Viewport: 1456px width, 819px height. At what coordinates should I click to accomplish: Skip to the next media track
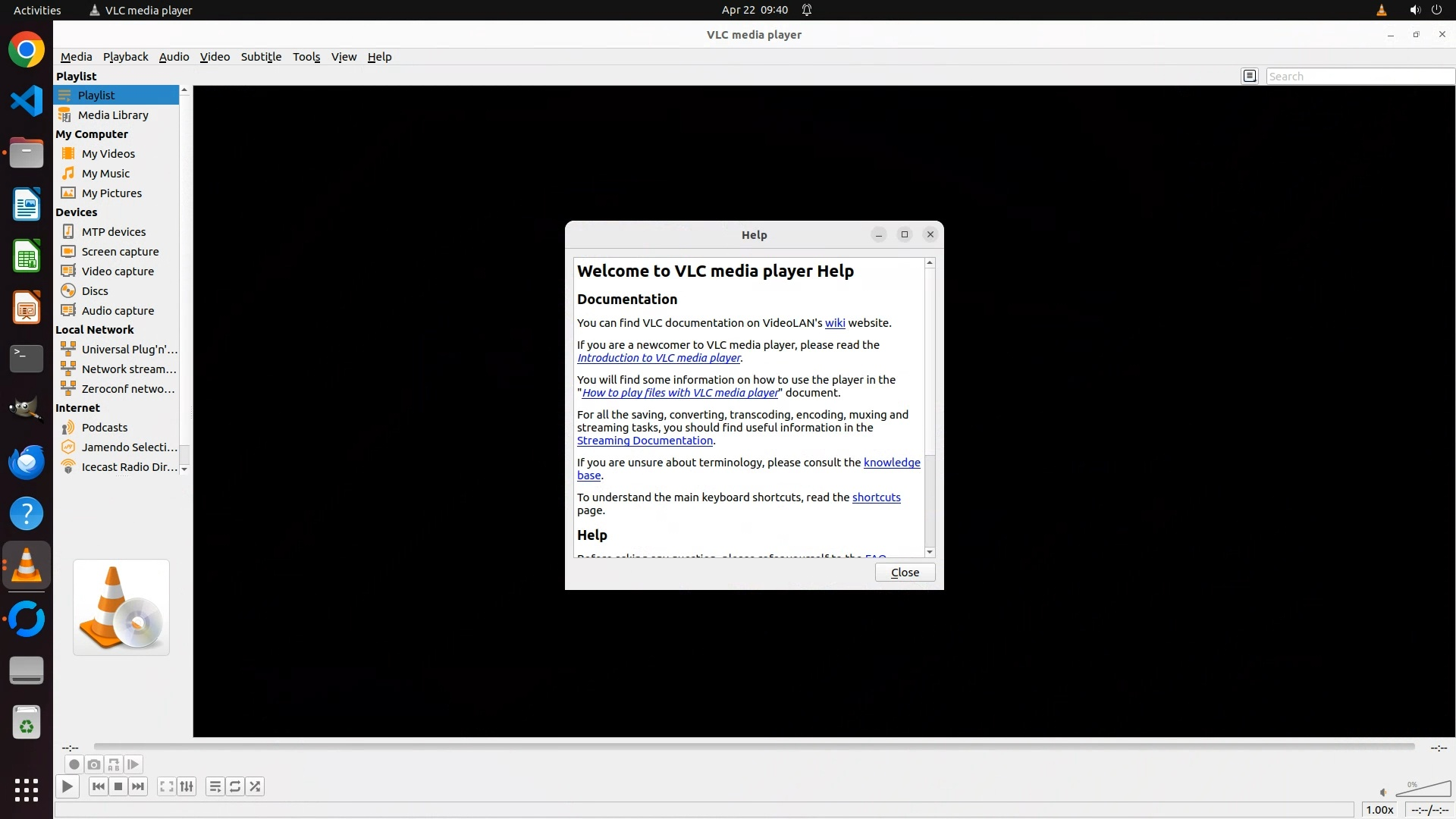pyautogui.click(x=138, y=786)
